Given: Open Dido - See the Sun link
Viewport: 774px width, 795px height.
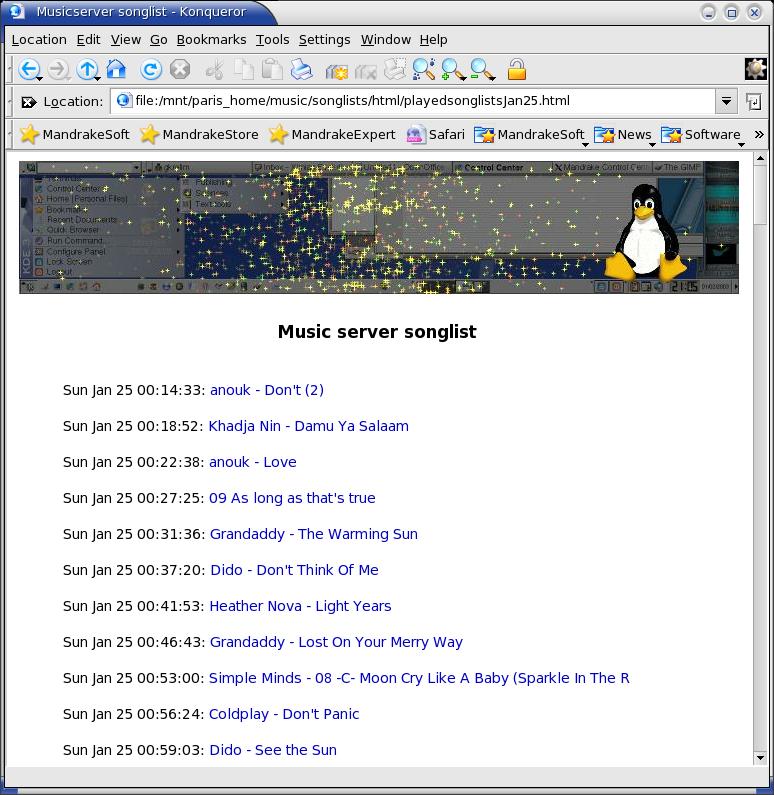Looking at the screenshot, I should pos(273,750).
